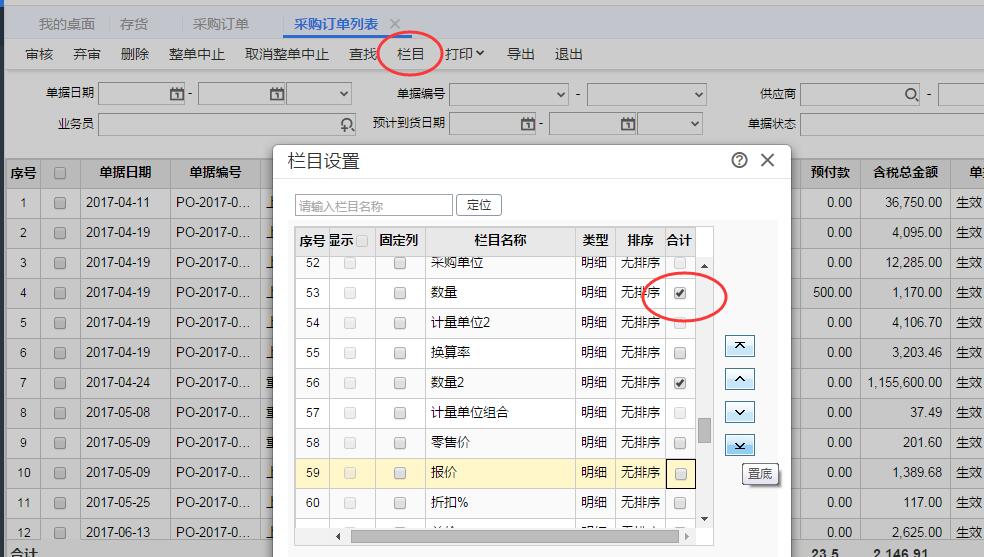Click 栏目 in the toolbar
984x557 pixels.
coord(411,54)
